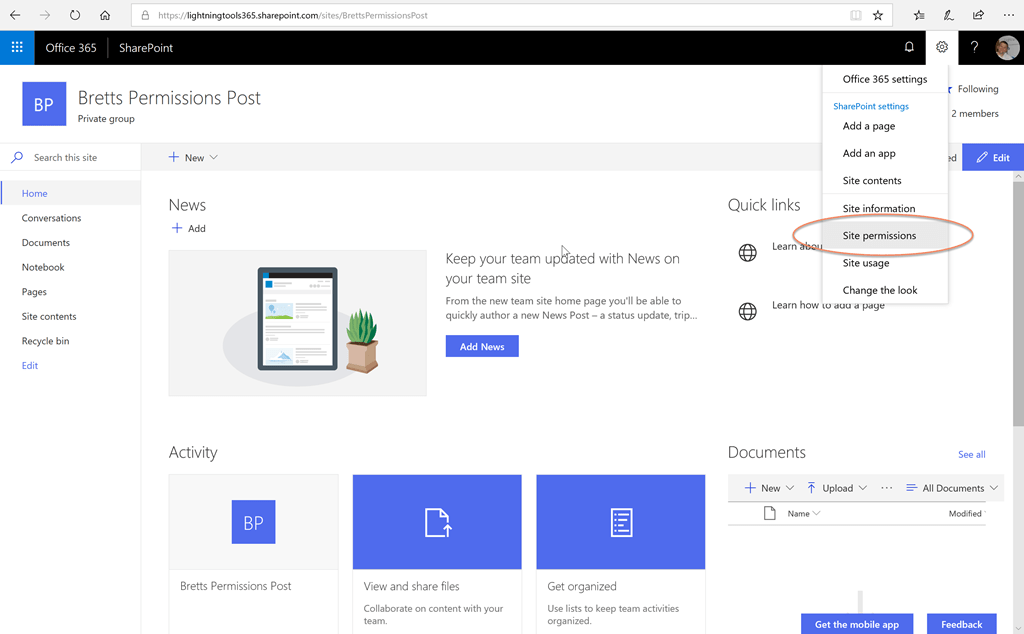1024x634 pixels.
Task: Click the settings gear icon
Action: point(942,47)
